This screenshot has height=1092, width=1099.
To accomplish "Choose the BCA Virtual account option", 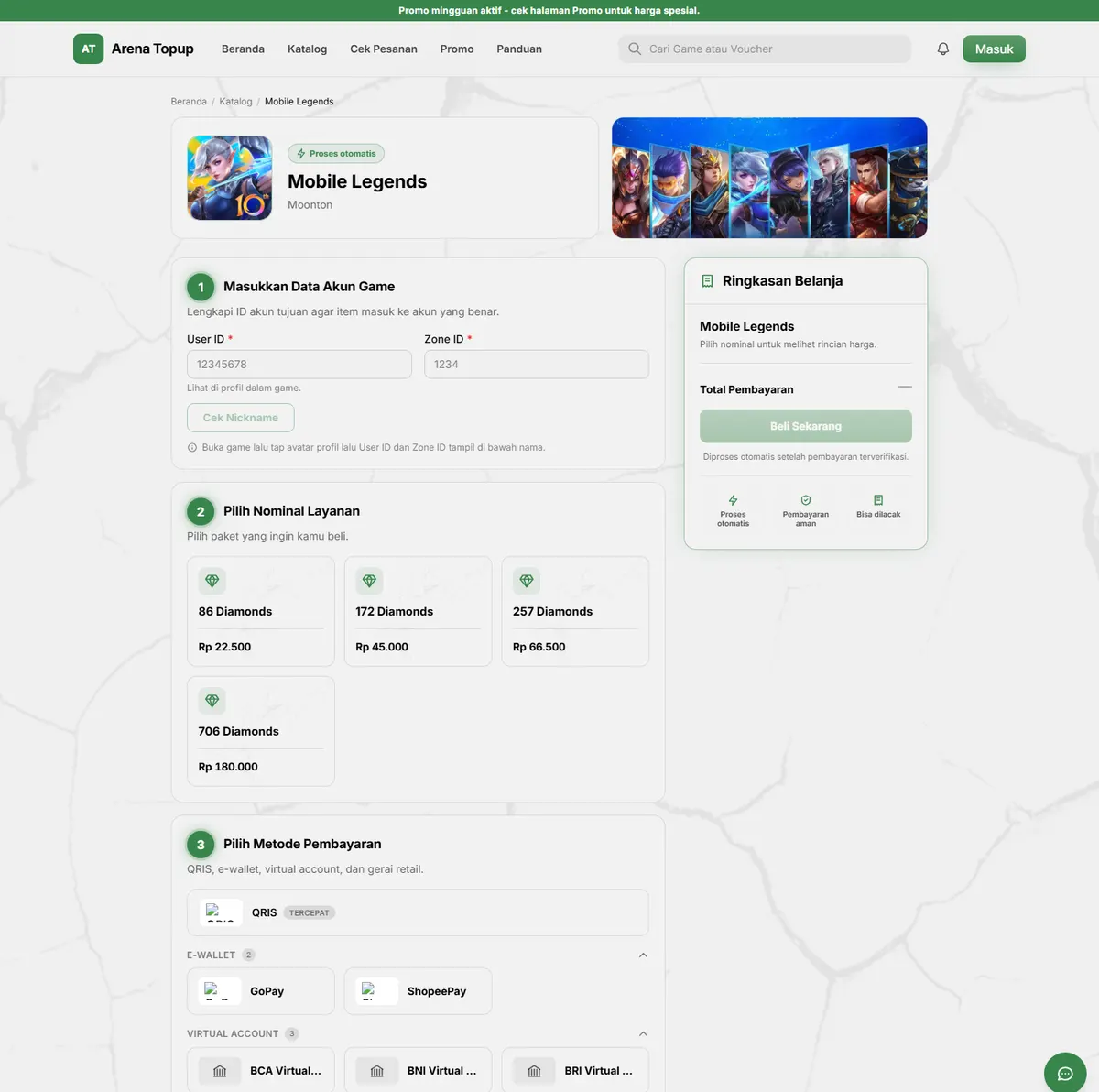I will click(261, 1070).
